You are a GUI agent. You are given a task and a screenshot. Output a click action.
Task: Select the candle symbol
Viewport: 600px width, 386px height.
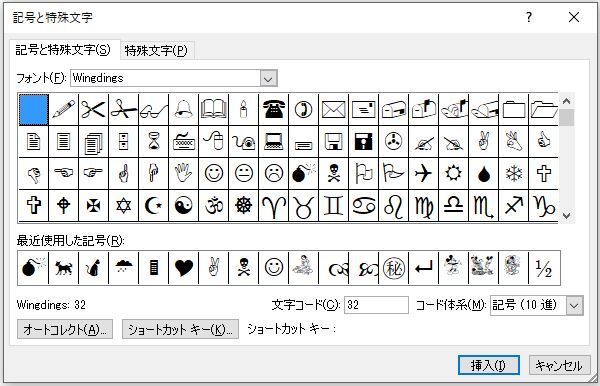(x=243, y=109)
